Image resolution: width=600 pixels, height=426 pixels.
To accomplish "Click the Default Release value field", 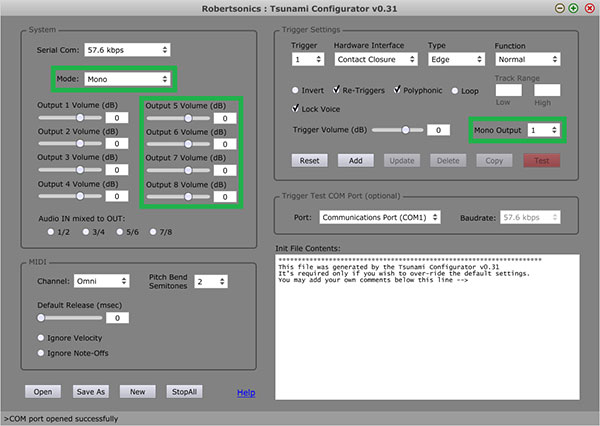I will coord(117,318).
